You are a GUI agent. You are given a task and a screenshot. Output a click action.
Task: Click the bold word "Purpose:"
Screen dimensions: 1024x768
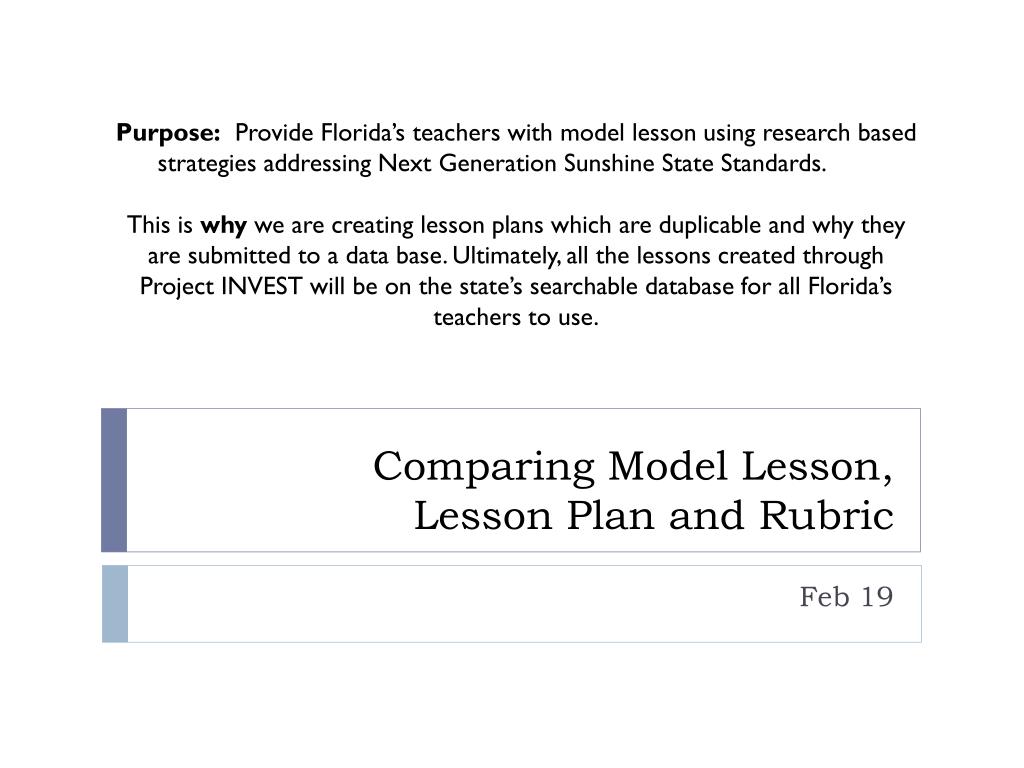(168, 134)
